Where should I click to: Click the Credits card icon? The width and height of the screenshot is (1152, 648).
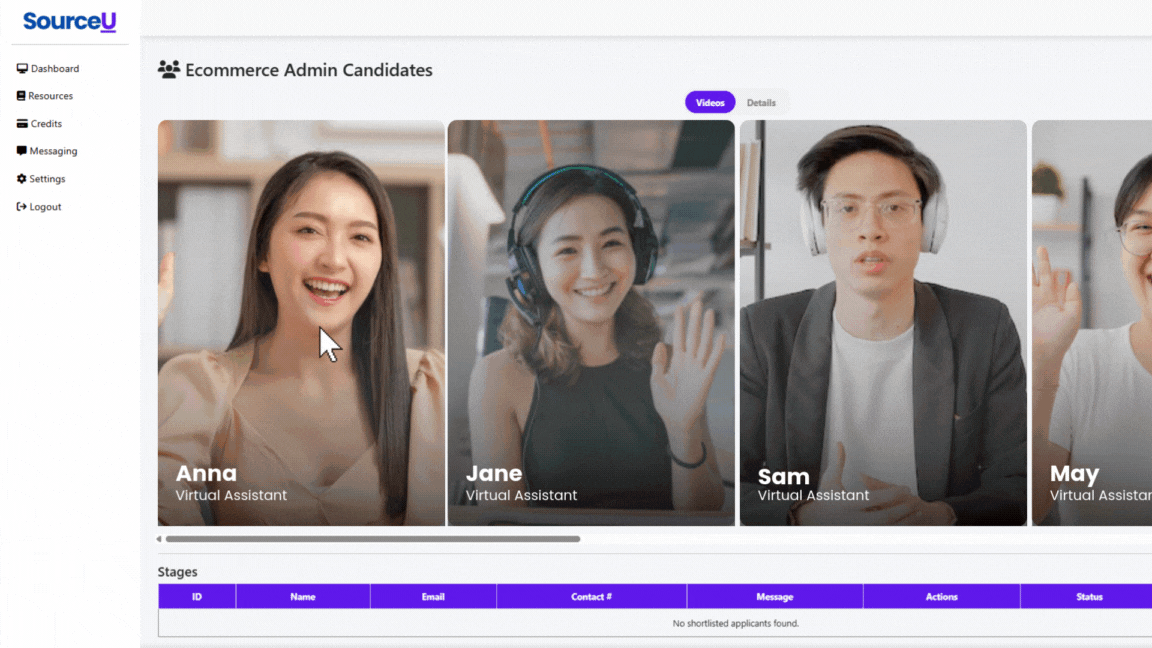[x=22, y=124]
